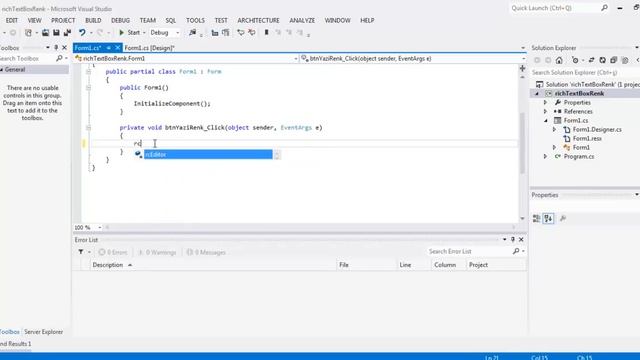Collapse btnYaziRenk_Click method outlining box
The width and height of the screenshot is (640, 360).
click(88, 127)
